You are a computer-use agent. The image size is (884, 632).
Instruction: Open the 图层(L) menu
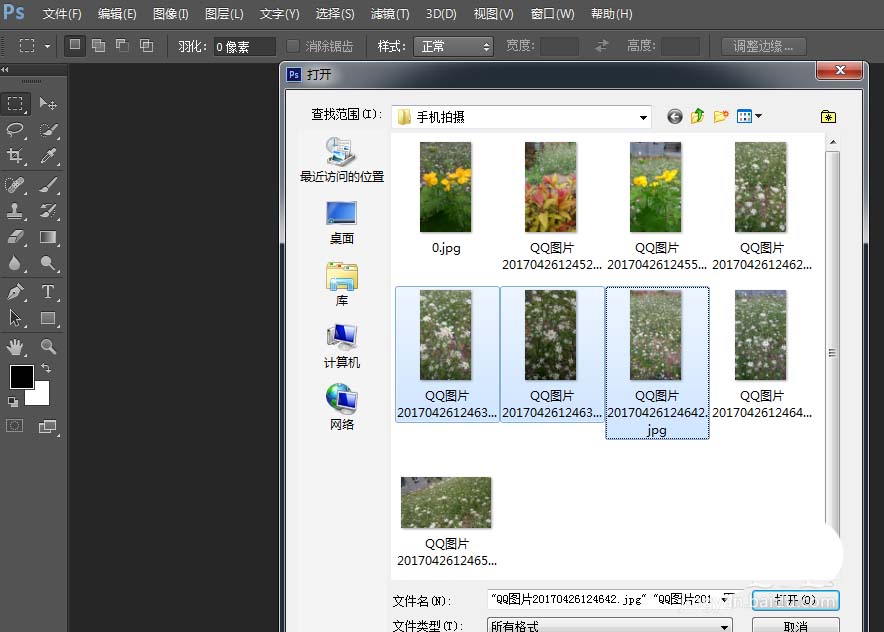[224, 14]
